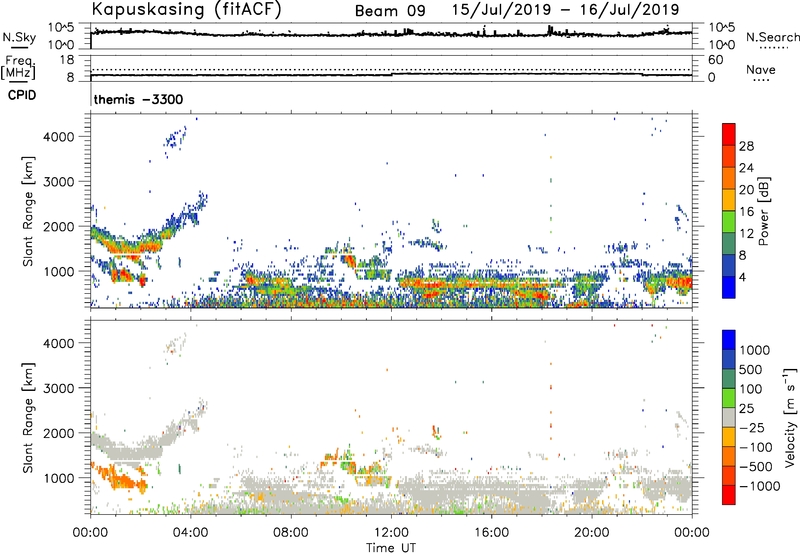This screenshot has height=554, width=800.
Task: Pick the light green segment of power colorbar
Action: click(x=729, y=222)
